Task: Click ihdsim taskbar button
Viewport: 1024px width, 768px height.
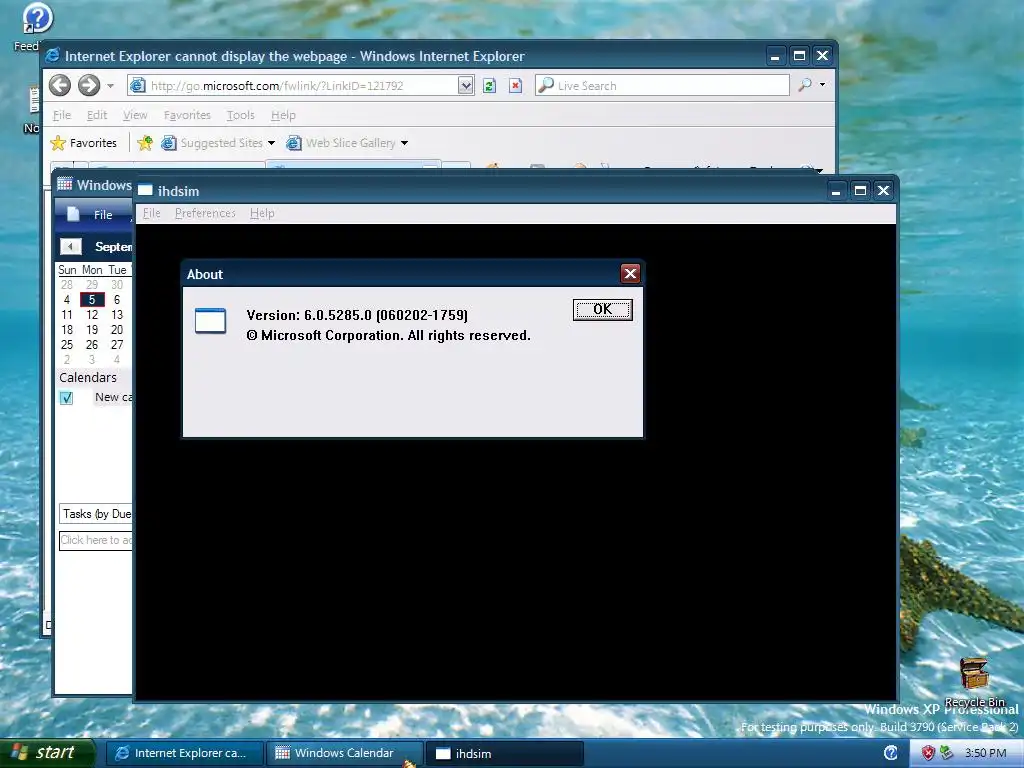Action: point(504,754)
